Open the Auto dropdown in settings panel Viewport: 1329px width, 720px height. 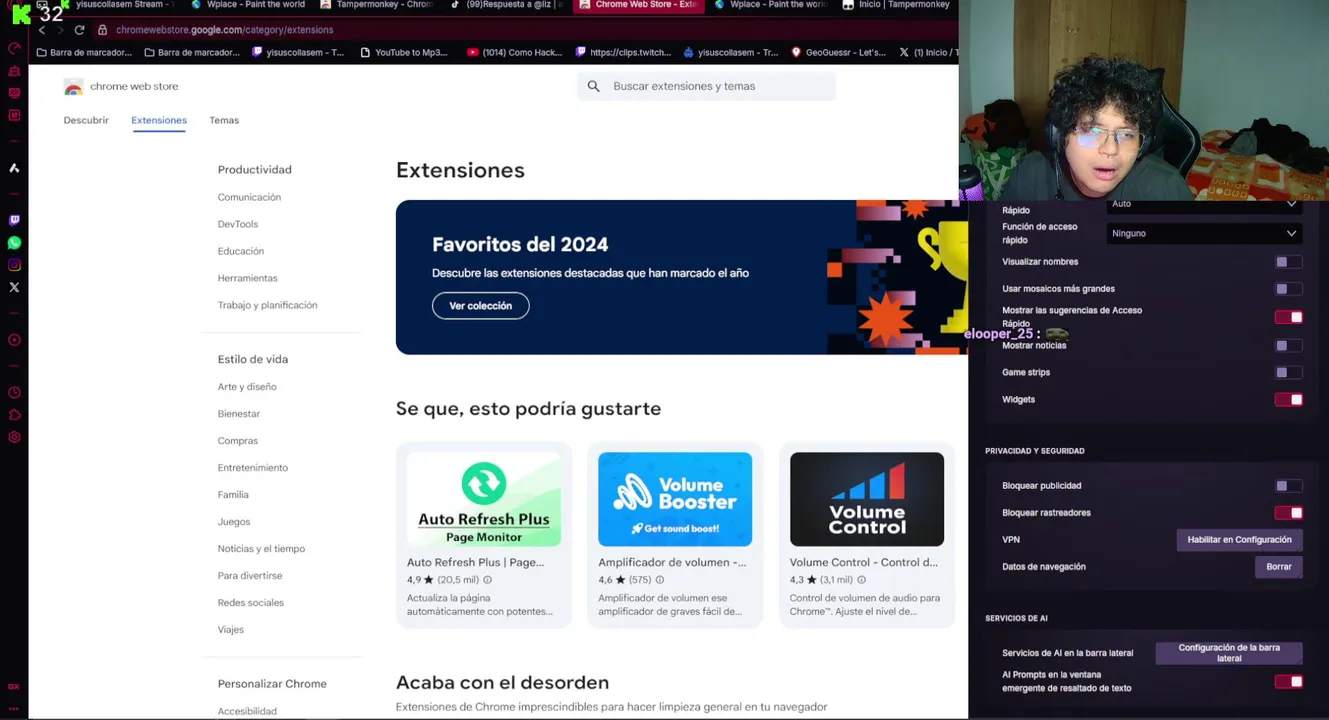[x=1204, y=205]
